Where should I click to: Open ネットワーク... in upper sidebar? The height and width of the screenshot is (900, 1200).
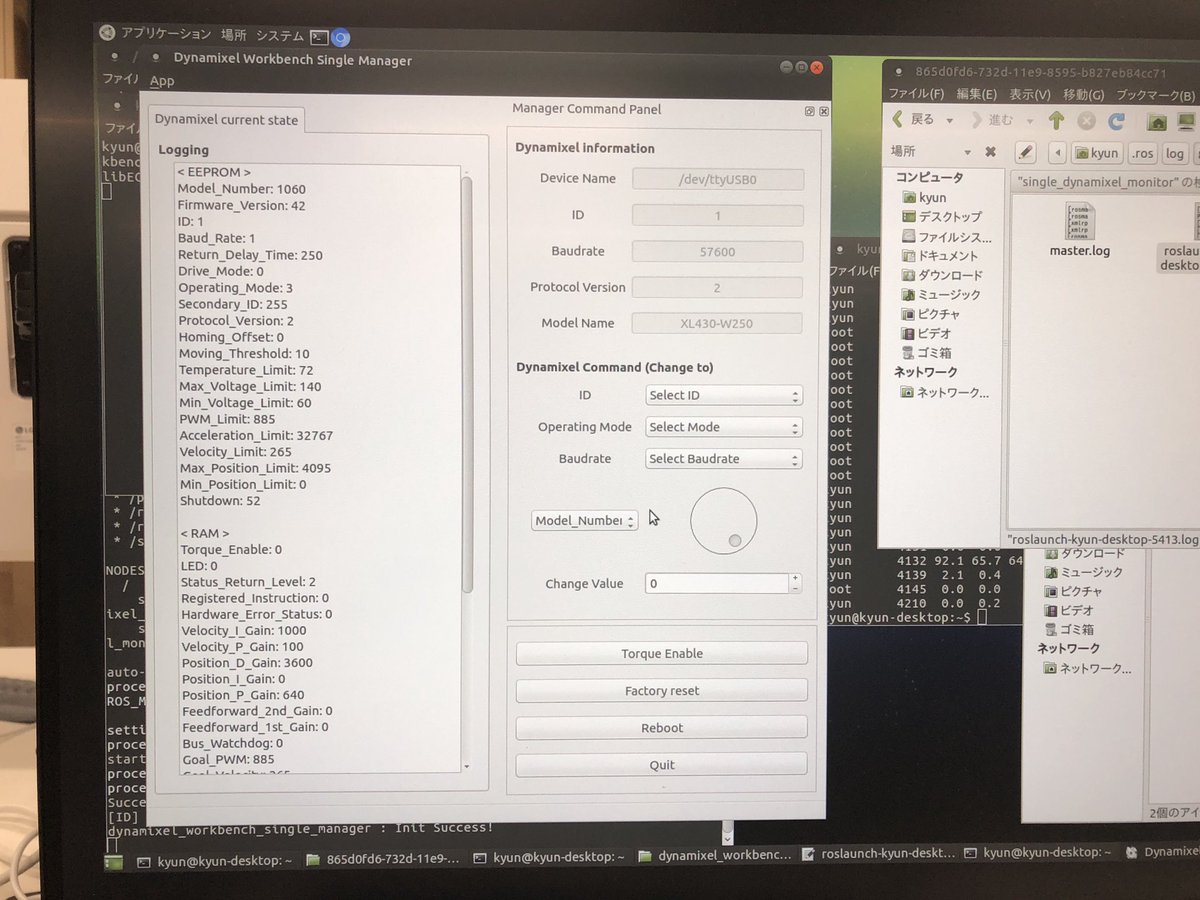click(945, 392)
